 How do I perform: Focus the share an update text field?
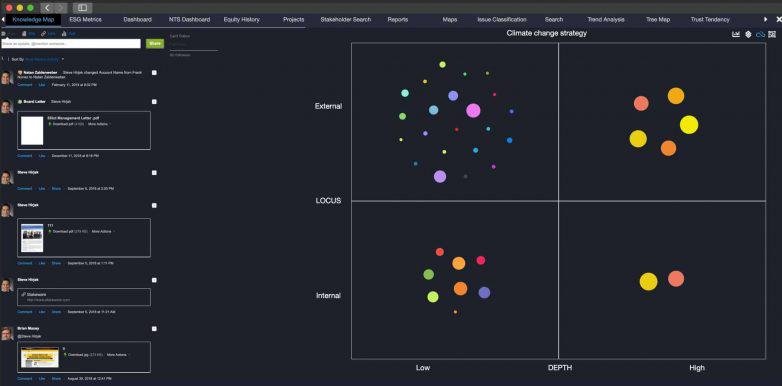tap(71, 44)
